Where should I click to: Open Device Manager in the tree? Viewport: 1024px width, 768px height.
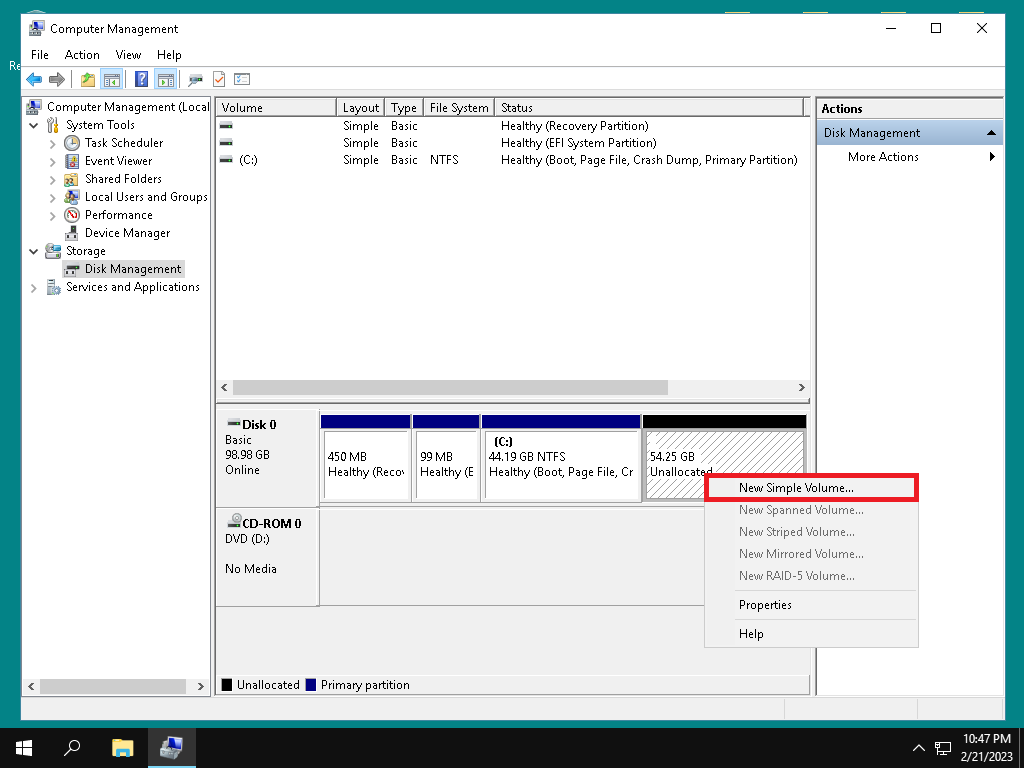127,233
